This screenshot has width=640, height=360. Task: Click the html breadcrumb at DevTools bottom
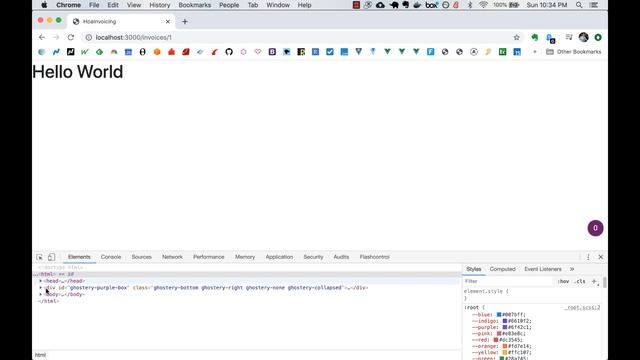(x=40, y=355)
